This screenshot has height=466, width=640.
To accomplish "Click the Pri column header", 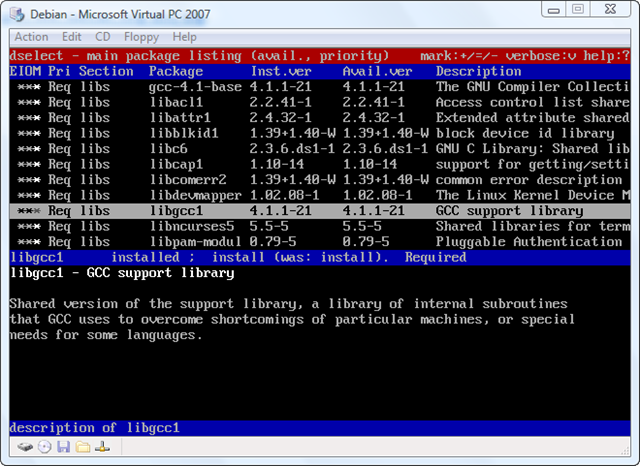I will tap(59, 71).
